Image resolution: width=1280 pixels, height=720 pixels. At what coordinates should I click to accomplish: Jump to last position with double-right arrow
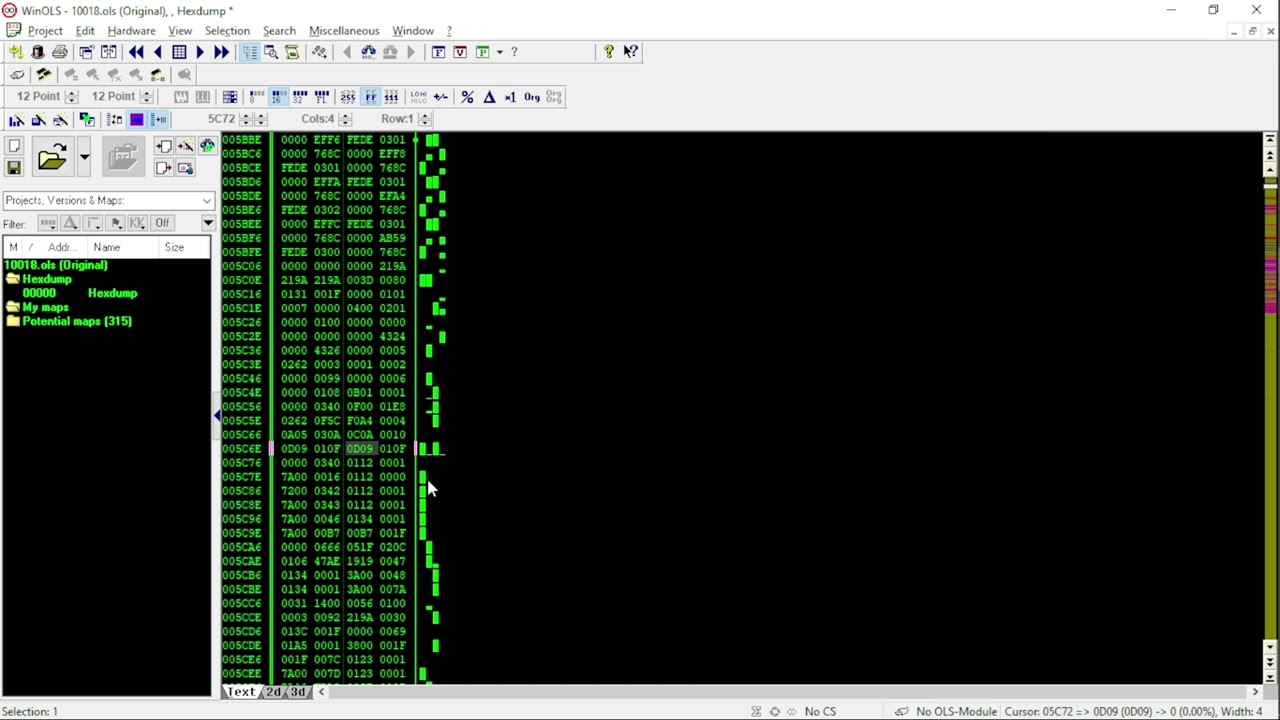coord(221,52)
